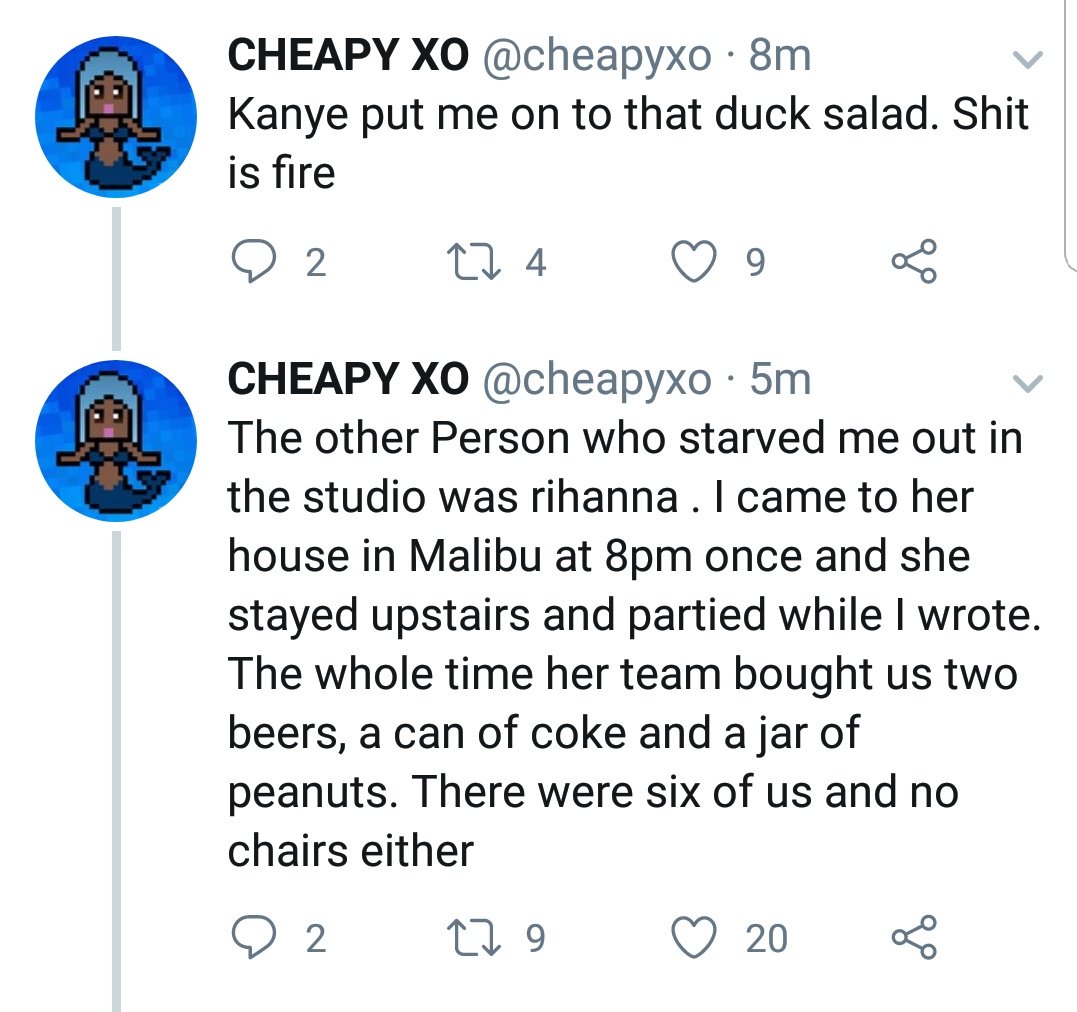
Task: Share the Rihanna studio tweet
Action: (914, 938)
